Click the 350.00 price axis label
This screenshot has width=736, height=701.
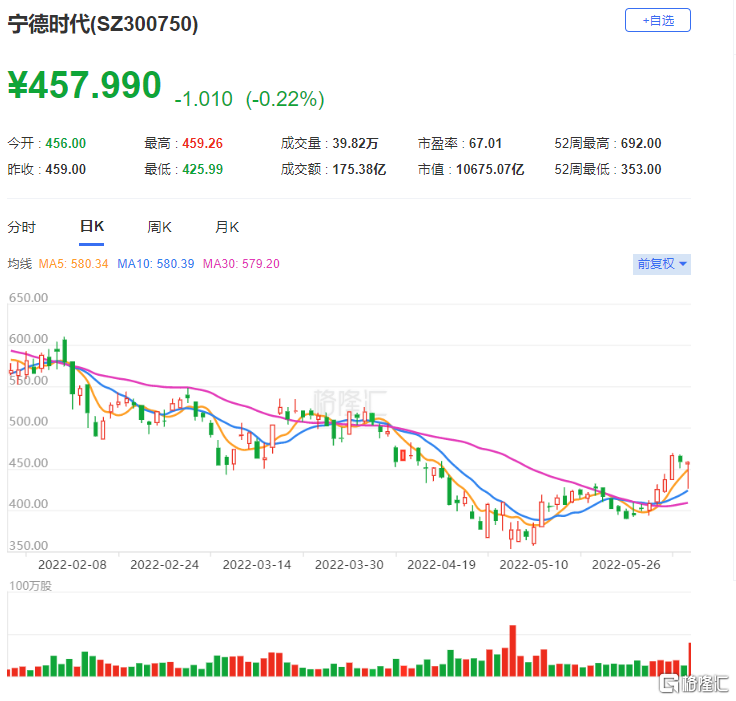(28, 546)
